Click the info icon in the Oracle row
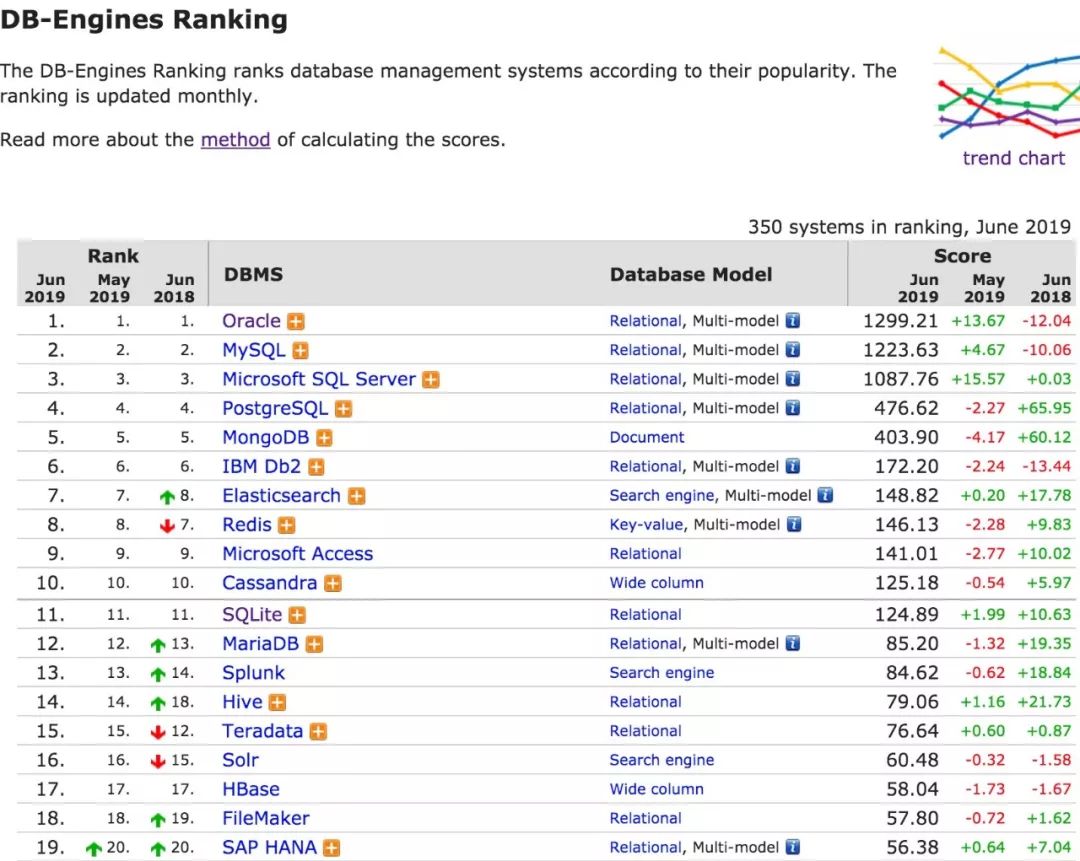The image size is (1080, 861). point(793,321)
